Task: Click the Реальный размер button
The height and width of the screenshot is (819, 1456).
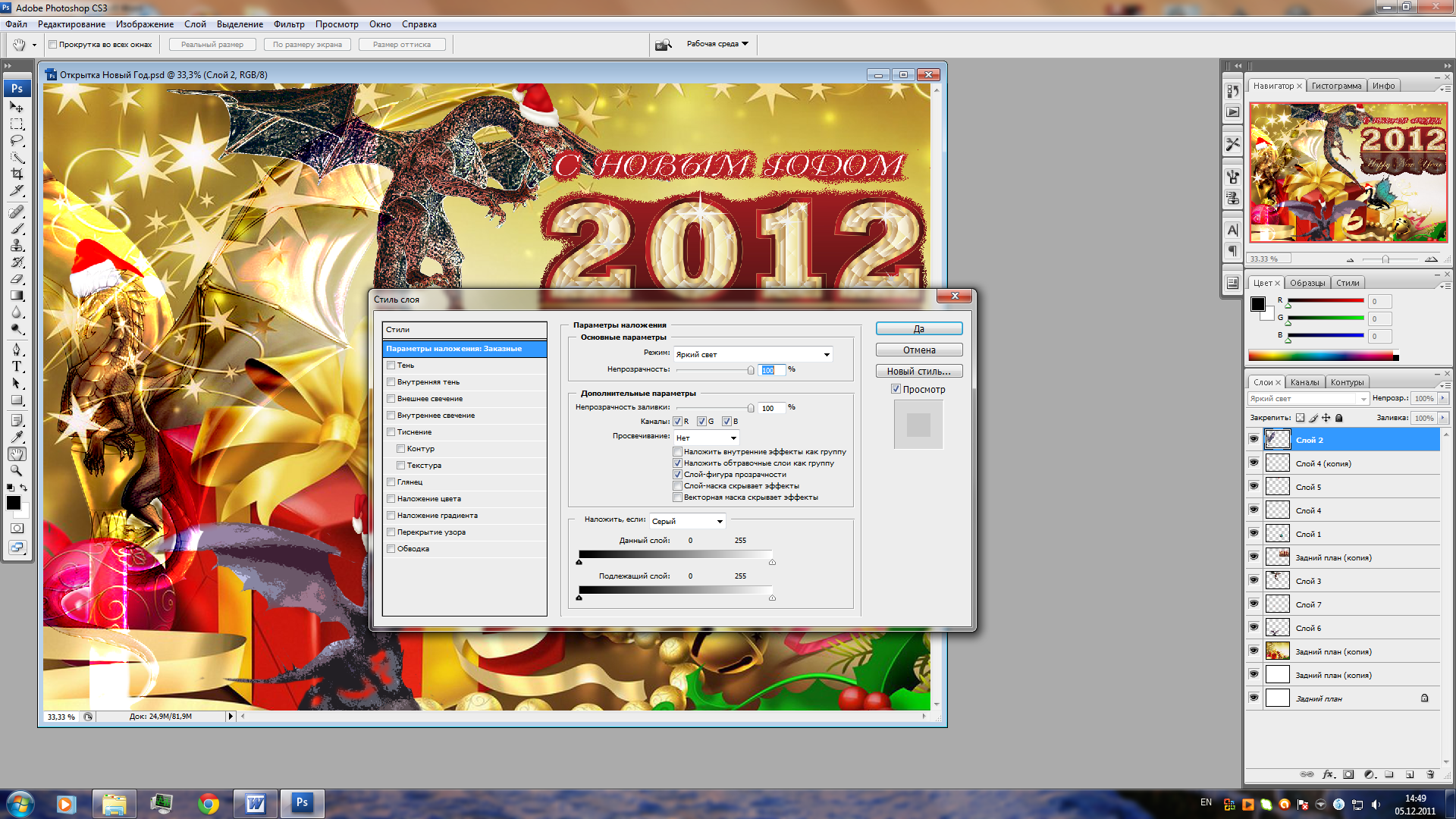Action: 212,45
